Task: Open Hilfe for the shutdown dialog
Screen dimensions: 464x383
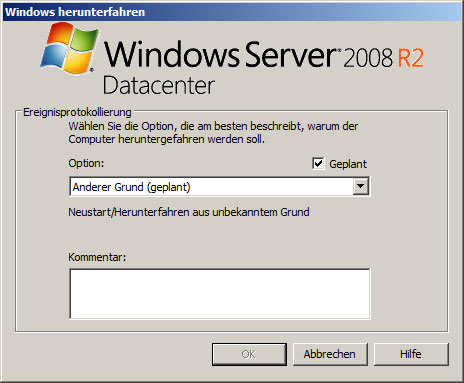Action: click(411, 354)
